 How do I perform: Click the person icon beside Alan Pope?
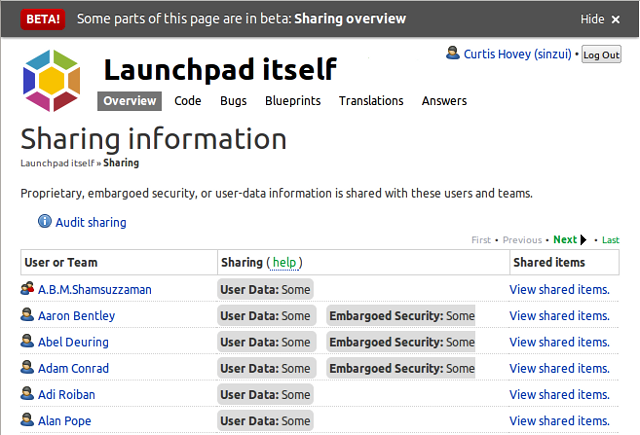tap(27, 419)
